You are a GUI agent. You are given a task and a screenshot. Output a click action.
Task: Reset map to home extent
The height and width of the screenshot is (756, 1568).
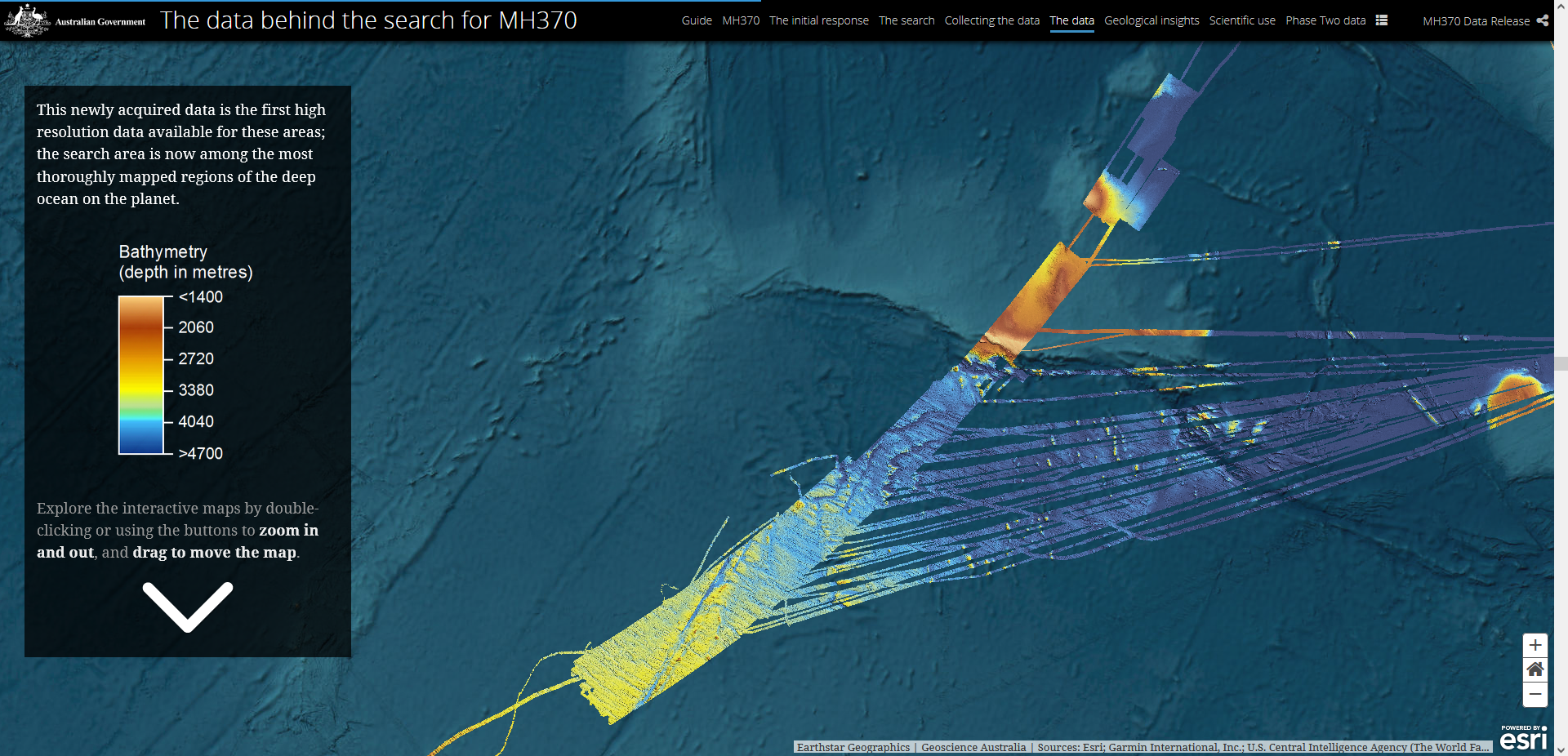1535,669
